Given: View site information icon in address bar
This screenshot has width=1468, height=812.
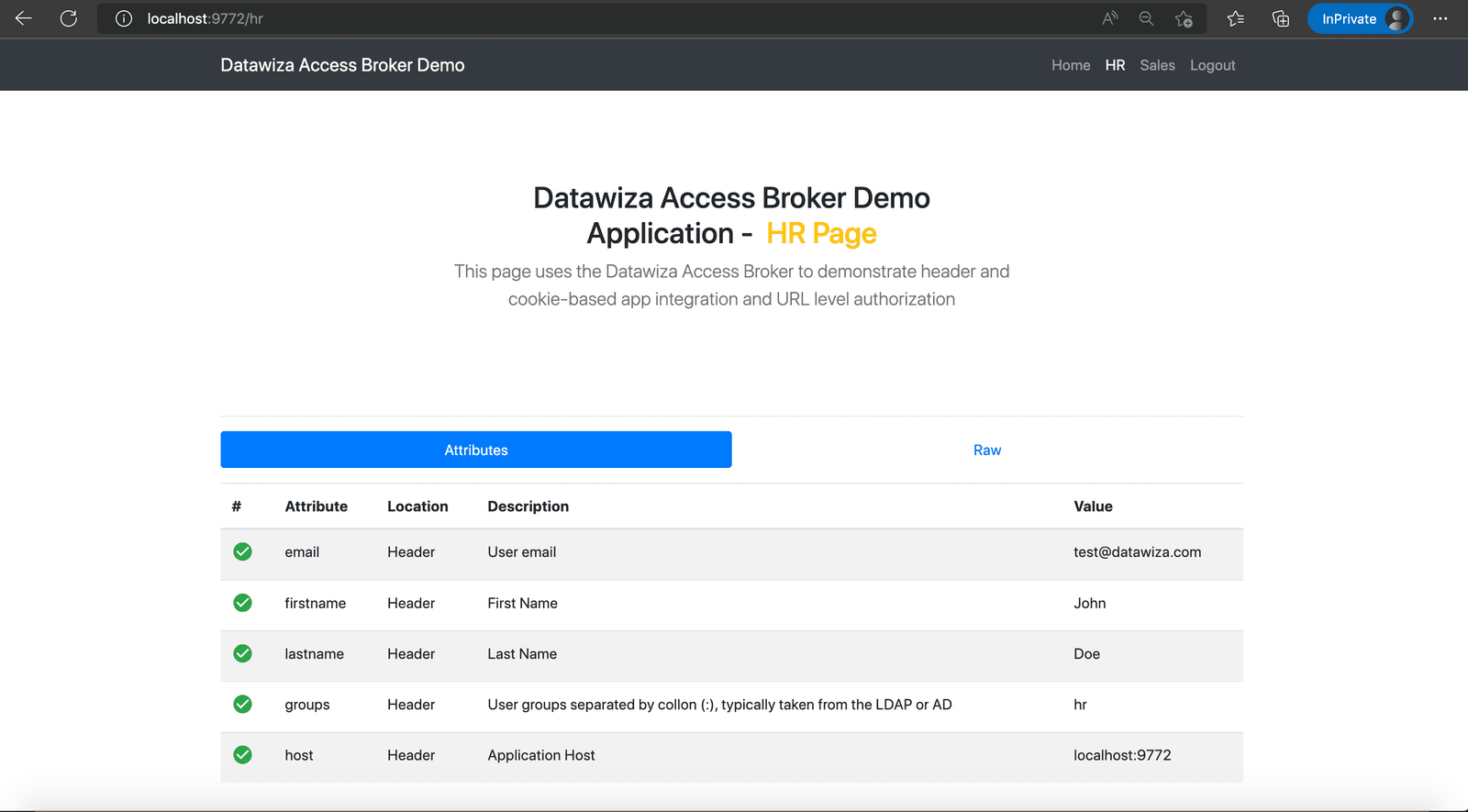Looking at the screenshot, I should [x=124, y=18].
